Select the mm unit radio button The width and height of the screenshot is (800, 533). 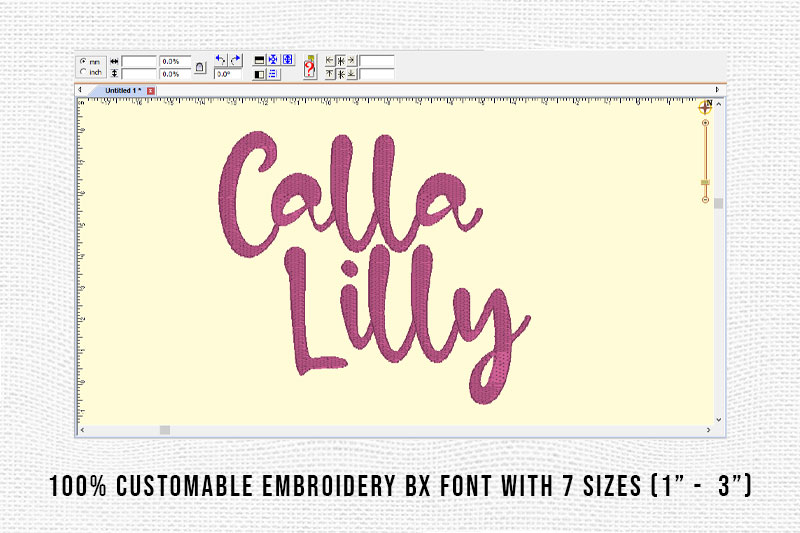[x=83, y=61]
